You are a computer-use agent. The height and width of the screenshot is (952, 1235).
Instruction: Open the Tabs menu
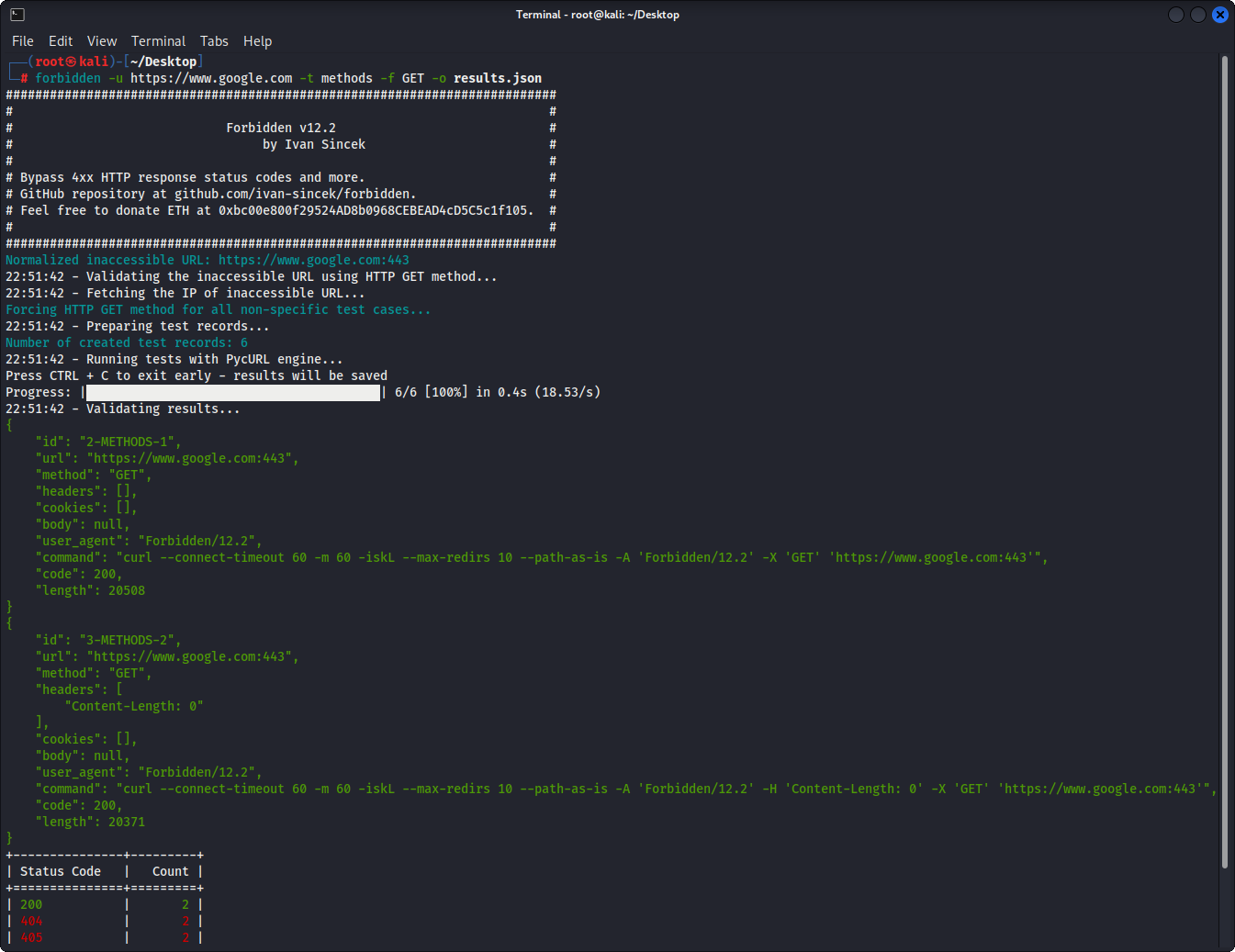214,41
